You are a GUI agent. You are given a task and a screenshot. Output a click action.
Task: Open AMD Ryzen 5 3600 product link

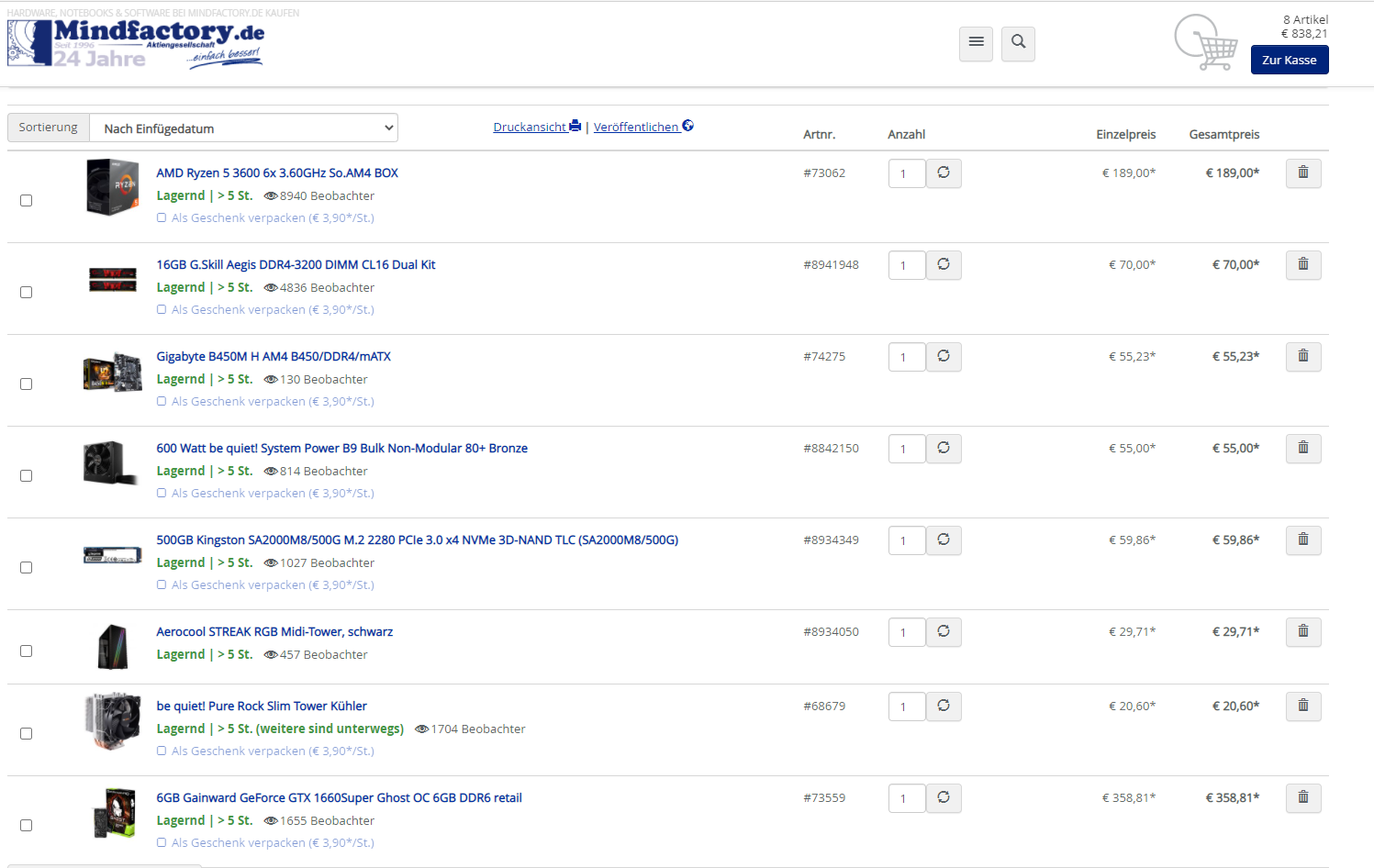[277, 172]
